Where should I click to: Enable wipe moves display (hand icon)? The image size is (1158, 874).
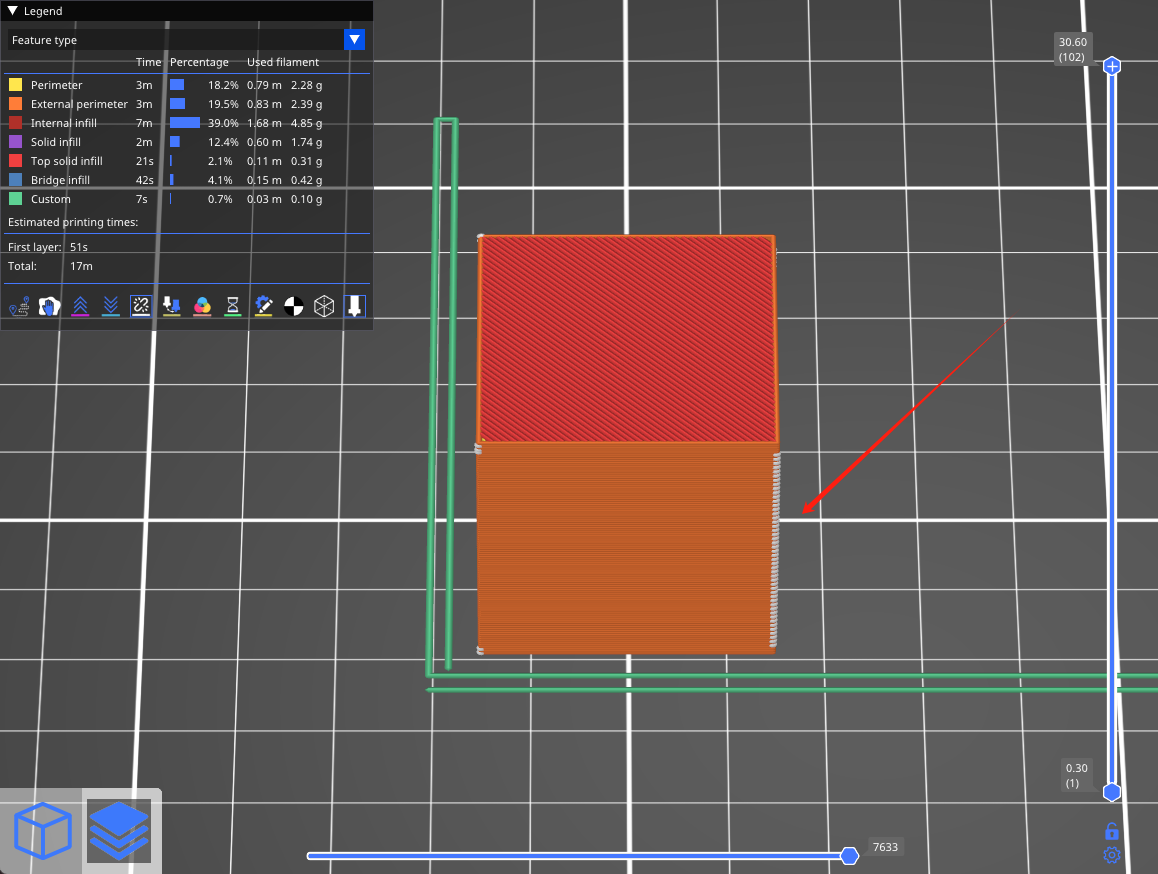(49, 306)
